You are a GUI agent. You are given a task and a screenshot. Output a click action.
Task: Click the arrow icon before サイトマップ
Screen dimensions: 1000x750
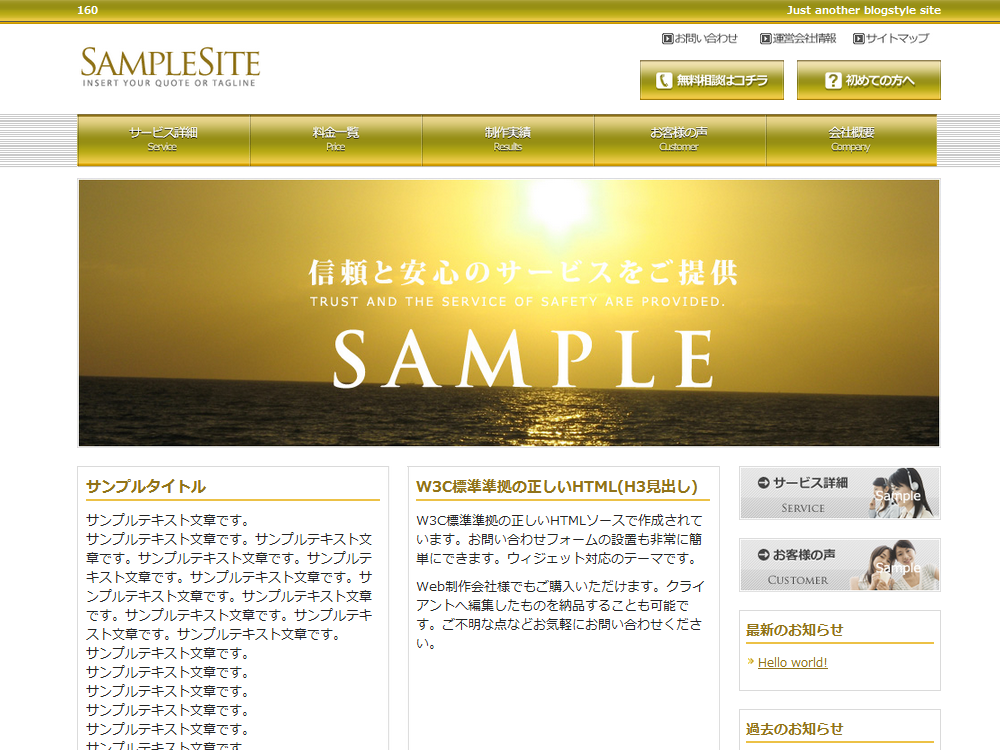coord(858,39)
